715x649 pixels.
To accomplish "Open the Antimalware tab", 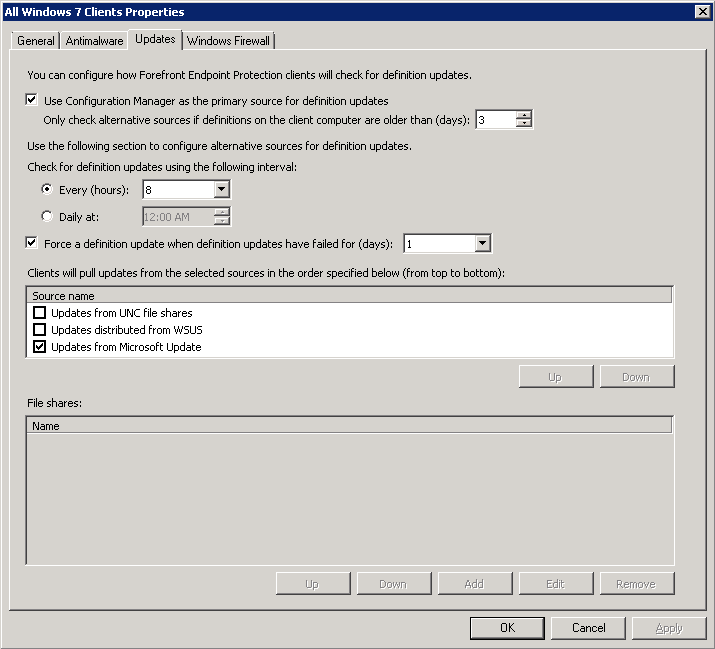I will 95,41.
